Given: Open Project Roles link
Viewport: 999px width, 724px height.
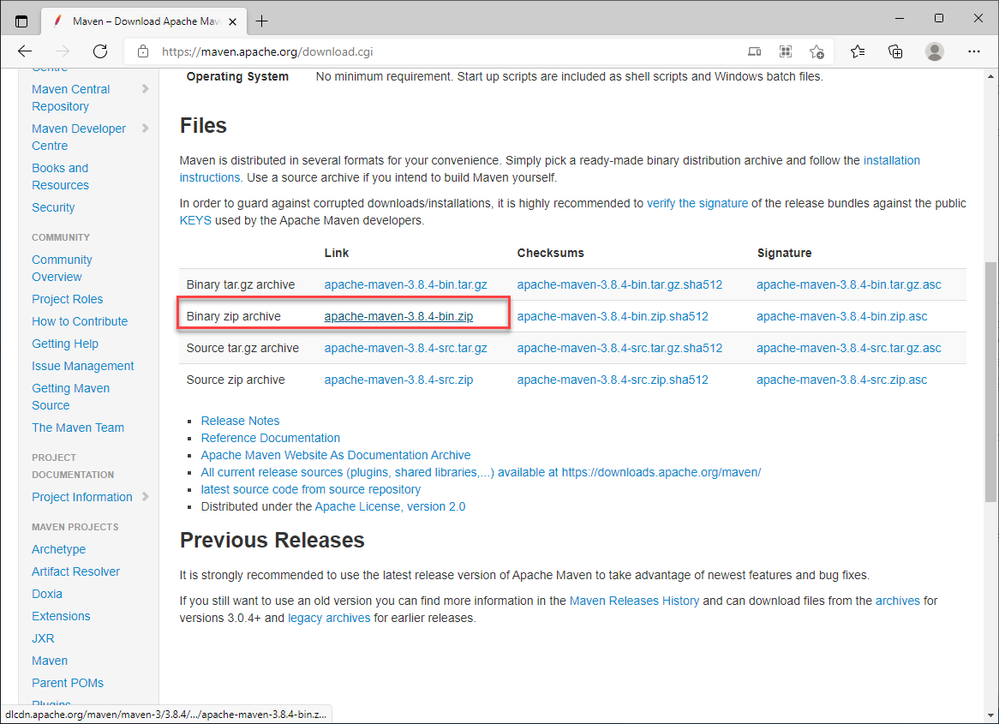Looking at the screenshot, I should tap(67, 299).
